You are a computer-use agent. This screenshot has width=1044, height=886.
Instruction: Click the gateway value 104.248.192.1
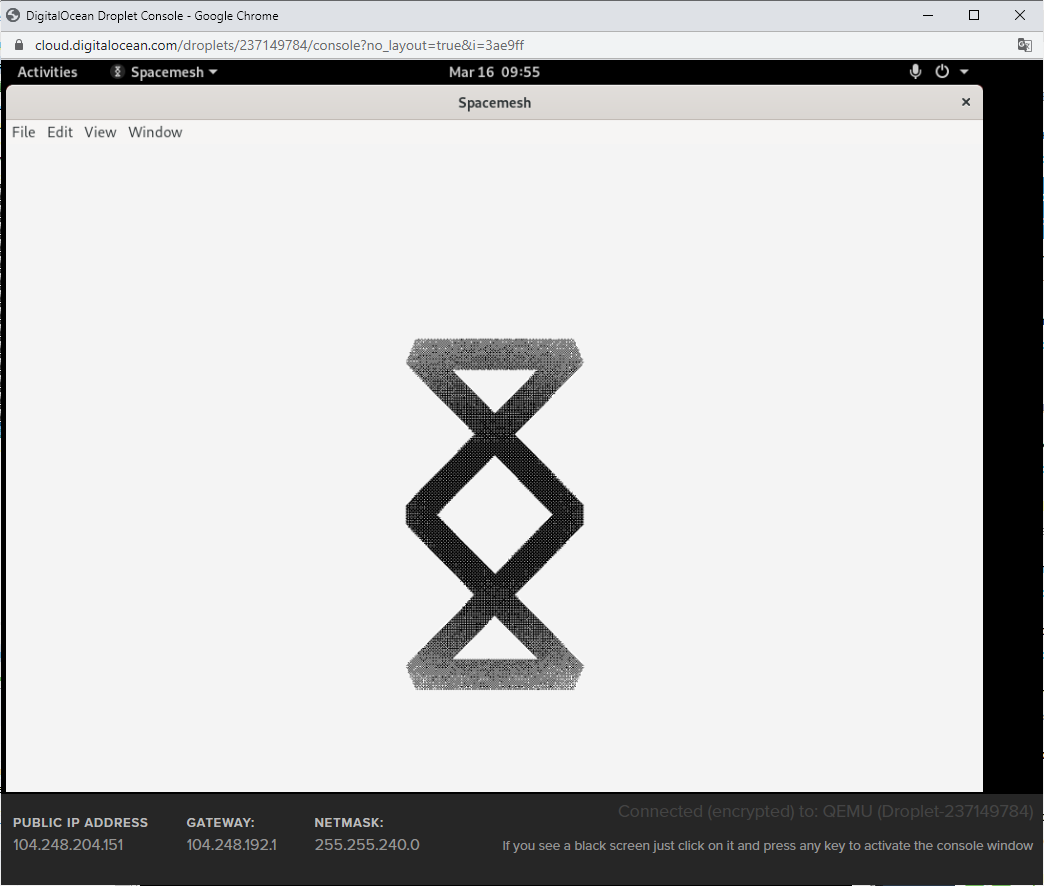click(231, 845)
